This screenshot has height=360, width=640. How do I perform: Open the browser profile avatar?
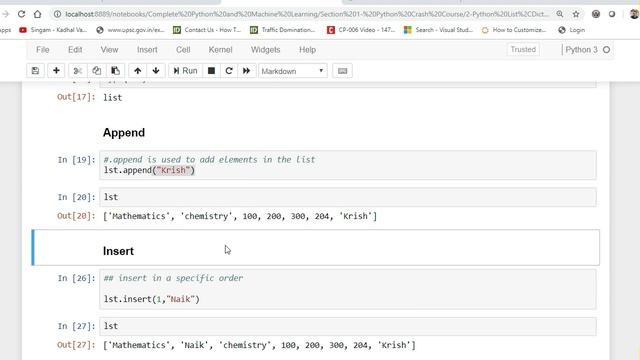coord(634,14)
